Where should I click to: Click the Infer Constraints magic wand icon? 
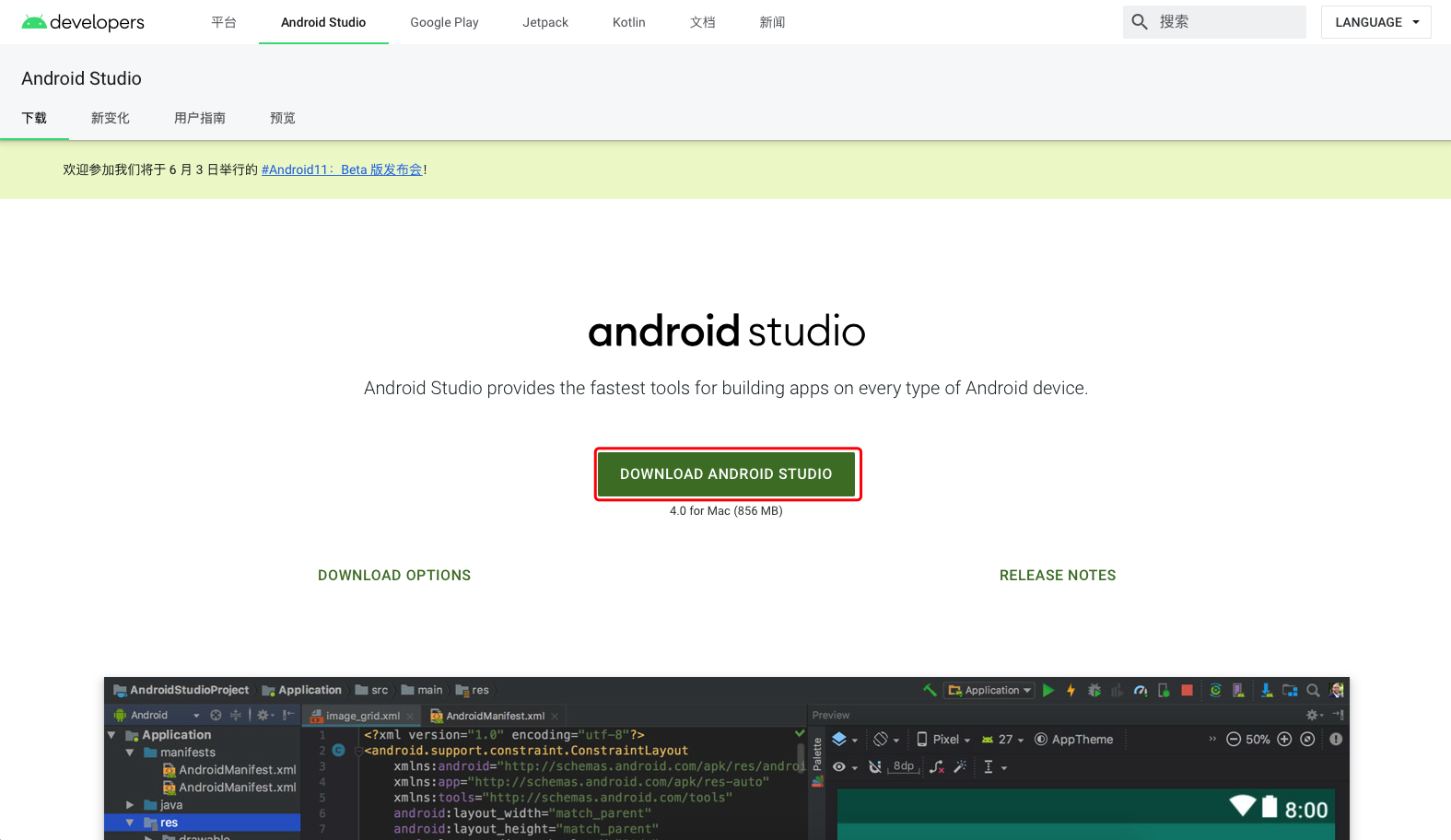point(960,766)
